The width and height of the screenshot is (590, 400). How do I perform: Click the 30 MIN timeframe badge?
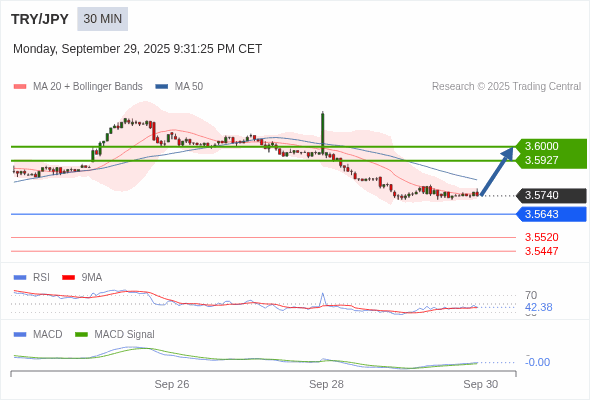(x=102, y=19)
